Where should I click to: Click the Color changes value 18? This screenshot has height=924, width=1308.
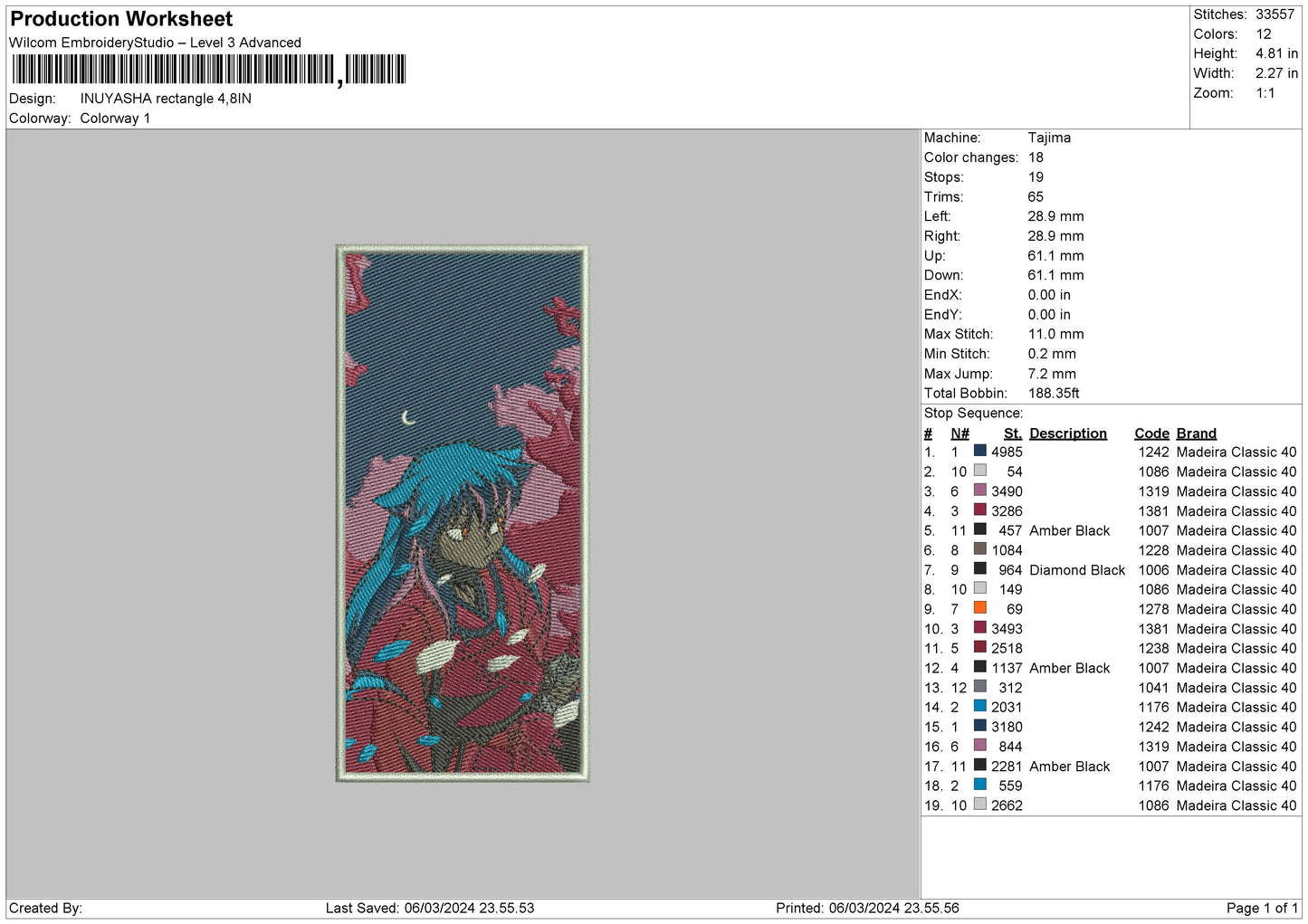click(x=1036, y=157)
